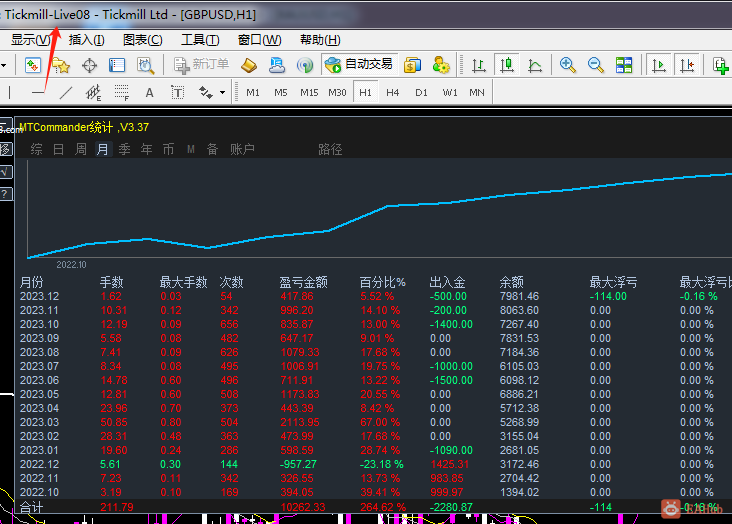Click the 路径 path label
This screenshot has width=732, height=524.
pos(330,149)
